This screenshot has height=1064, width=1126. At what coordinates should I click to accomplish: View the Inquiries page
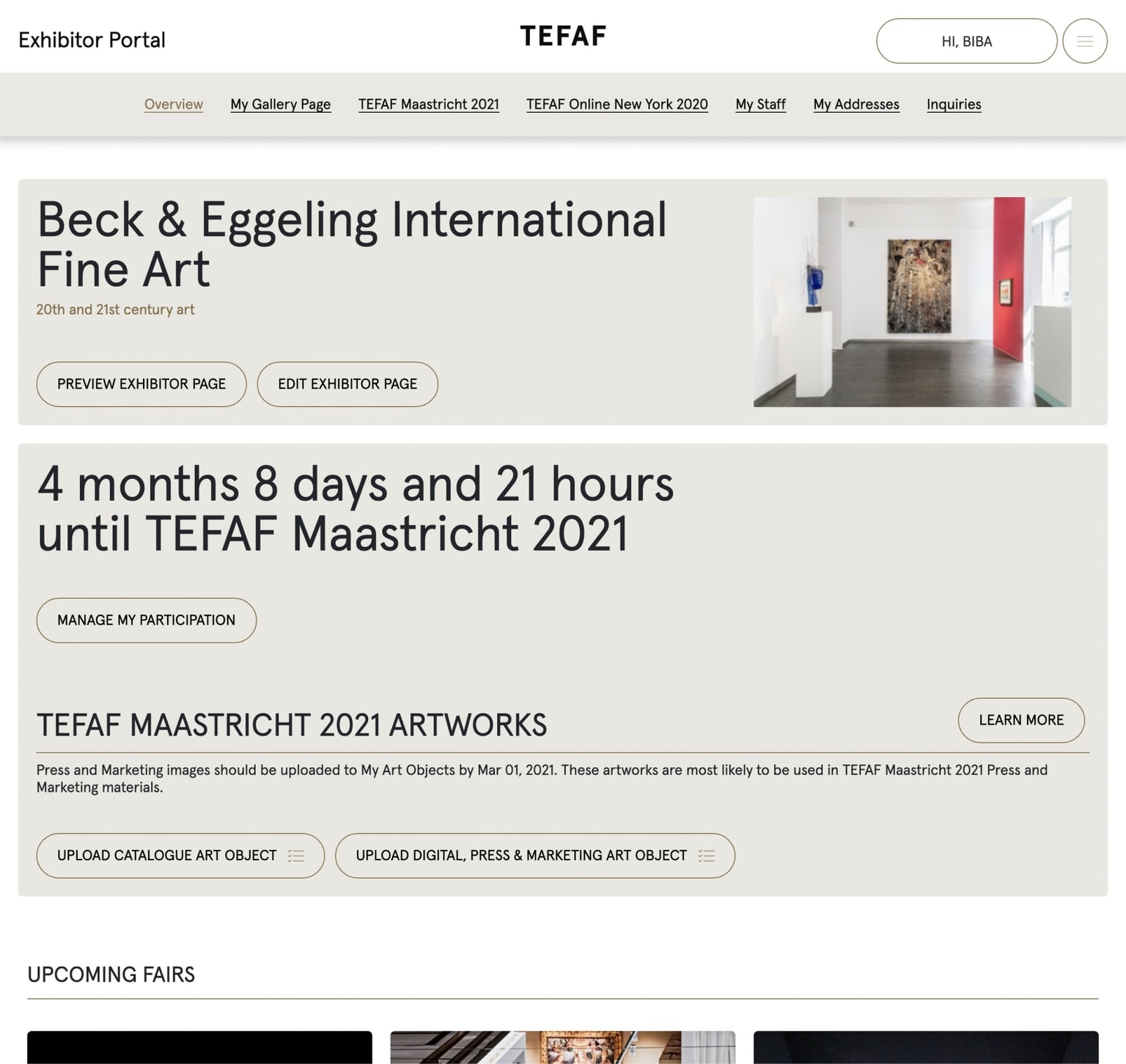(x=953, y=104)
